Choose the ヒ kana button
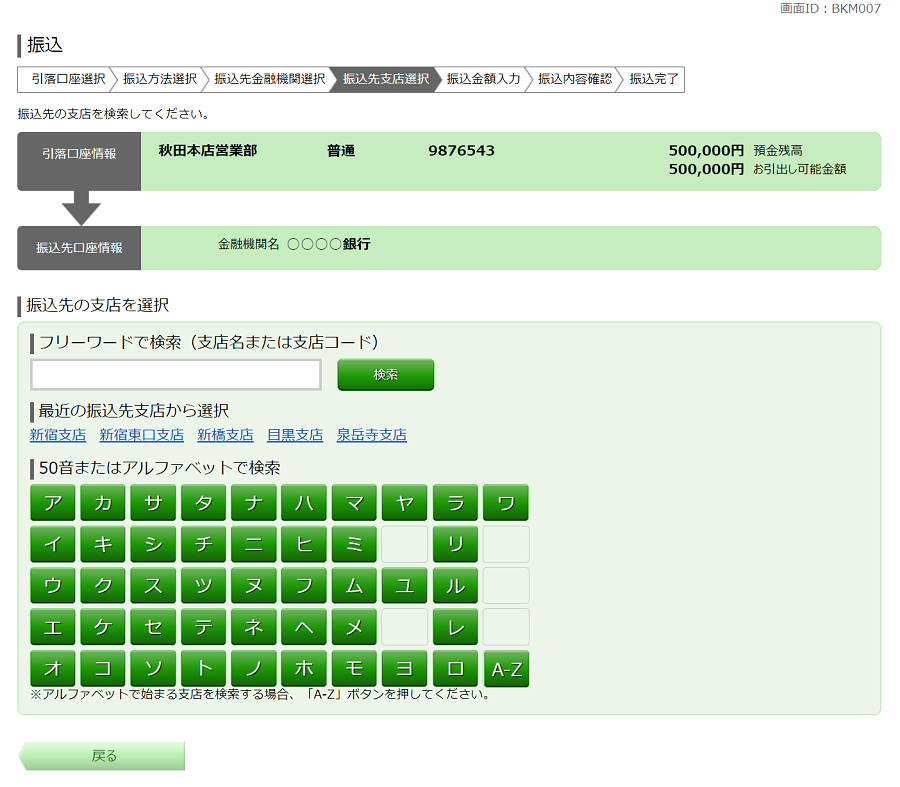Viewport: 900px width, 787px height. (x=304, y=544)
